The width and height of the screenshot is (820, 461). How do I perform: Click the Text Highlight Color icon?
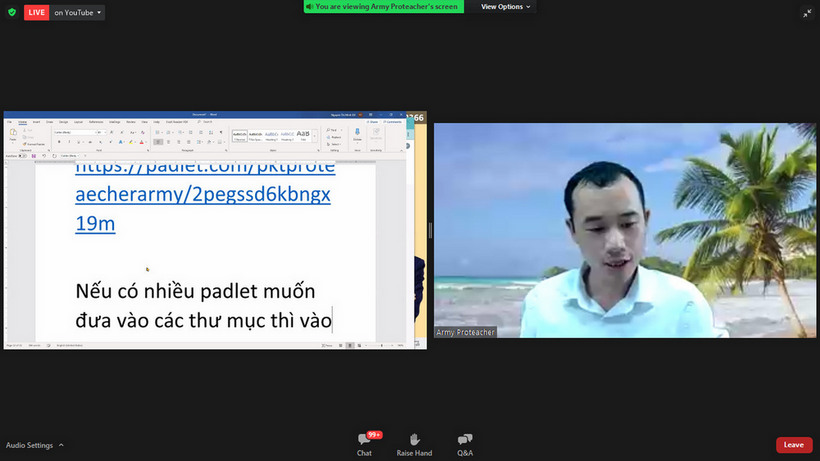tap(131, 142)
